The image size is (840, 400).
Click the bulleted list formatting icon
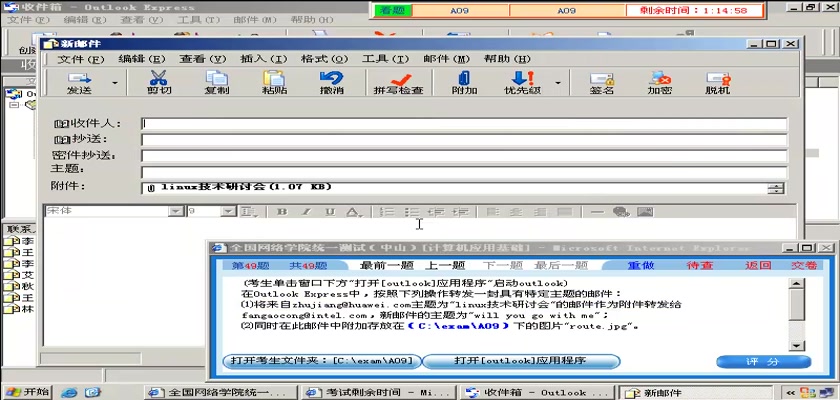pos(411,212)
